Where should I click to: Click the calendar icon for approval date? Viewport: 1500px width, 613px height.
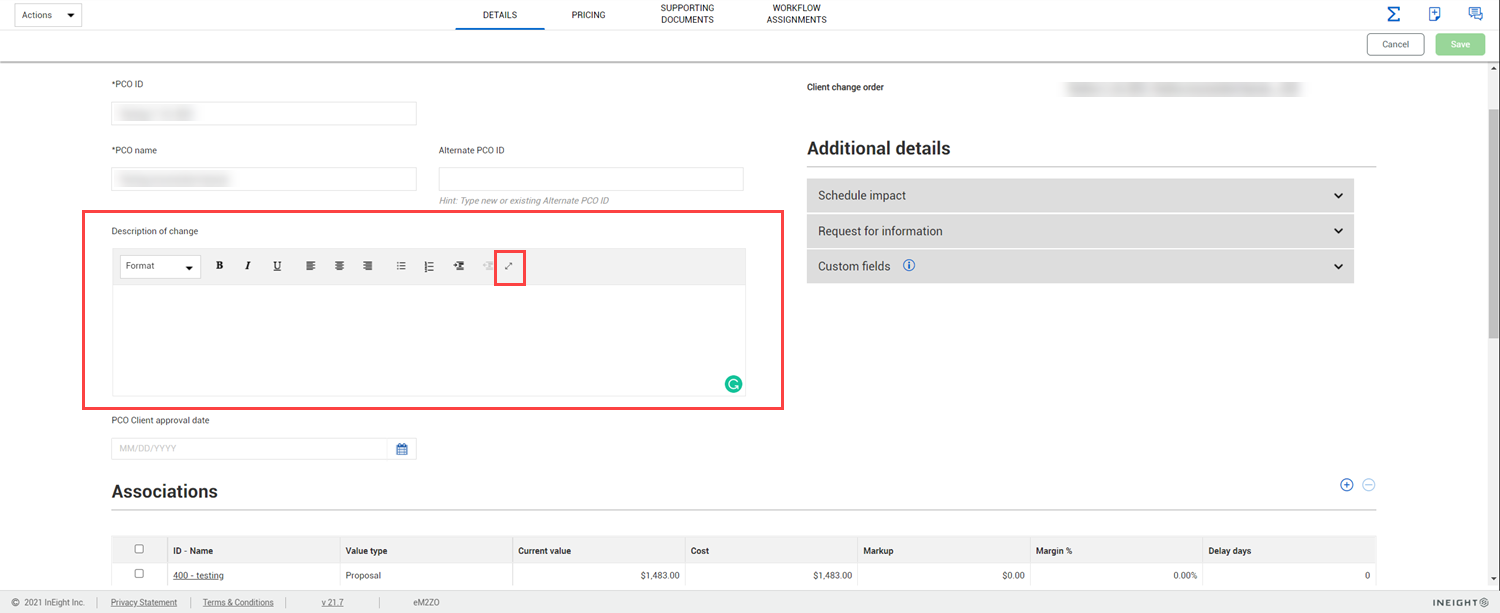click(402, 449)
